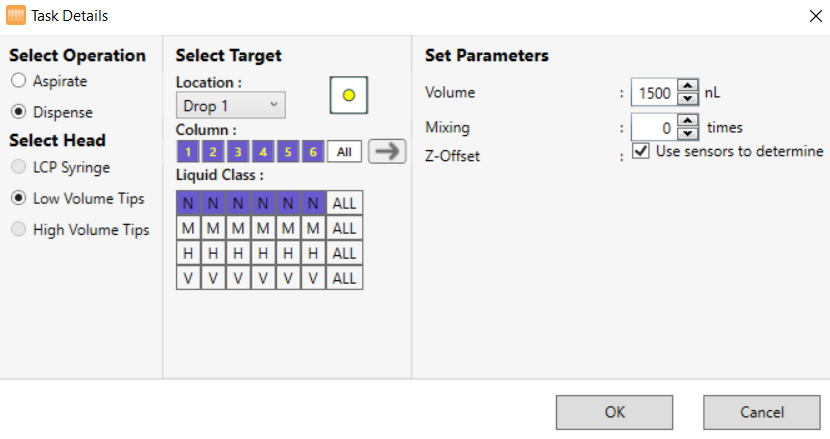Select column 6 button
Image resolution: width=830 pixels, height=439 pixels.
[312, 152]
